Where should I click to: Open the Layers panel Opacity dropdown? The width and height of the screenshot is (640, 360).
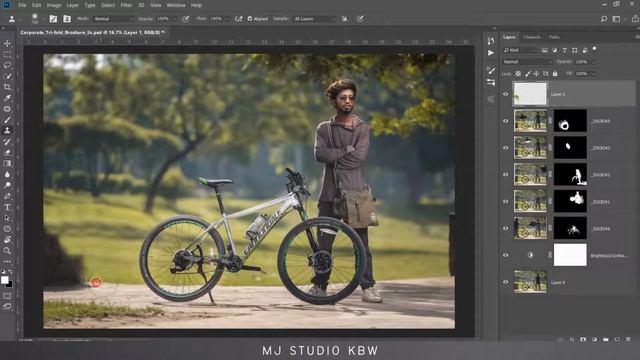tap(593, 62)
